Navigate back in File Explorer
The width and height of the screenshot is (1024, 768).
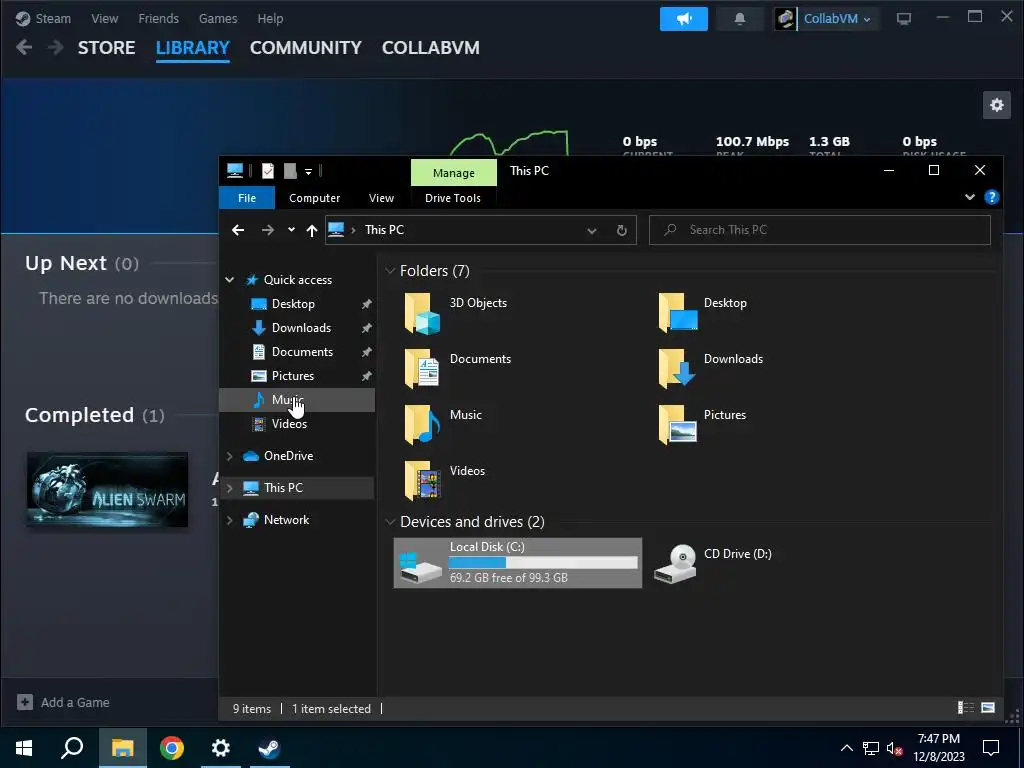point(238,230)
